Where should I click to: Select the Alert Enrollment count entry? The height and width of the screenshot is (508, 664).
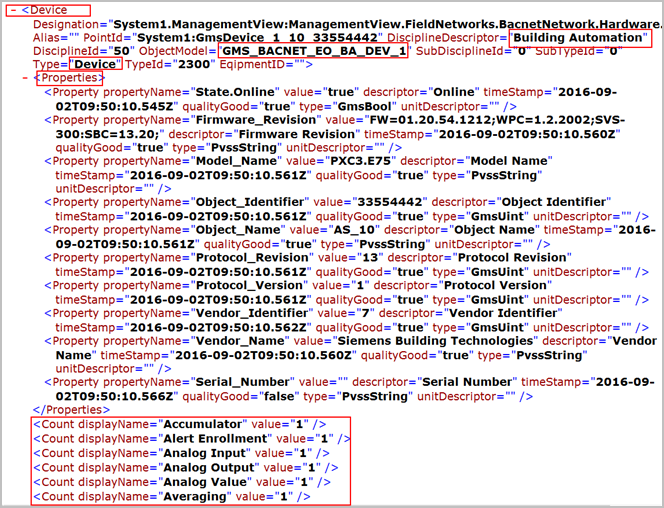pyautogui.click(x=192, y=438)
